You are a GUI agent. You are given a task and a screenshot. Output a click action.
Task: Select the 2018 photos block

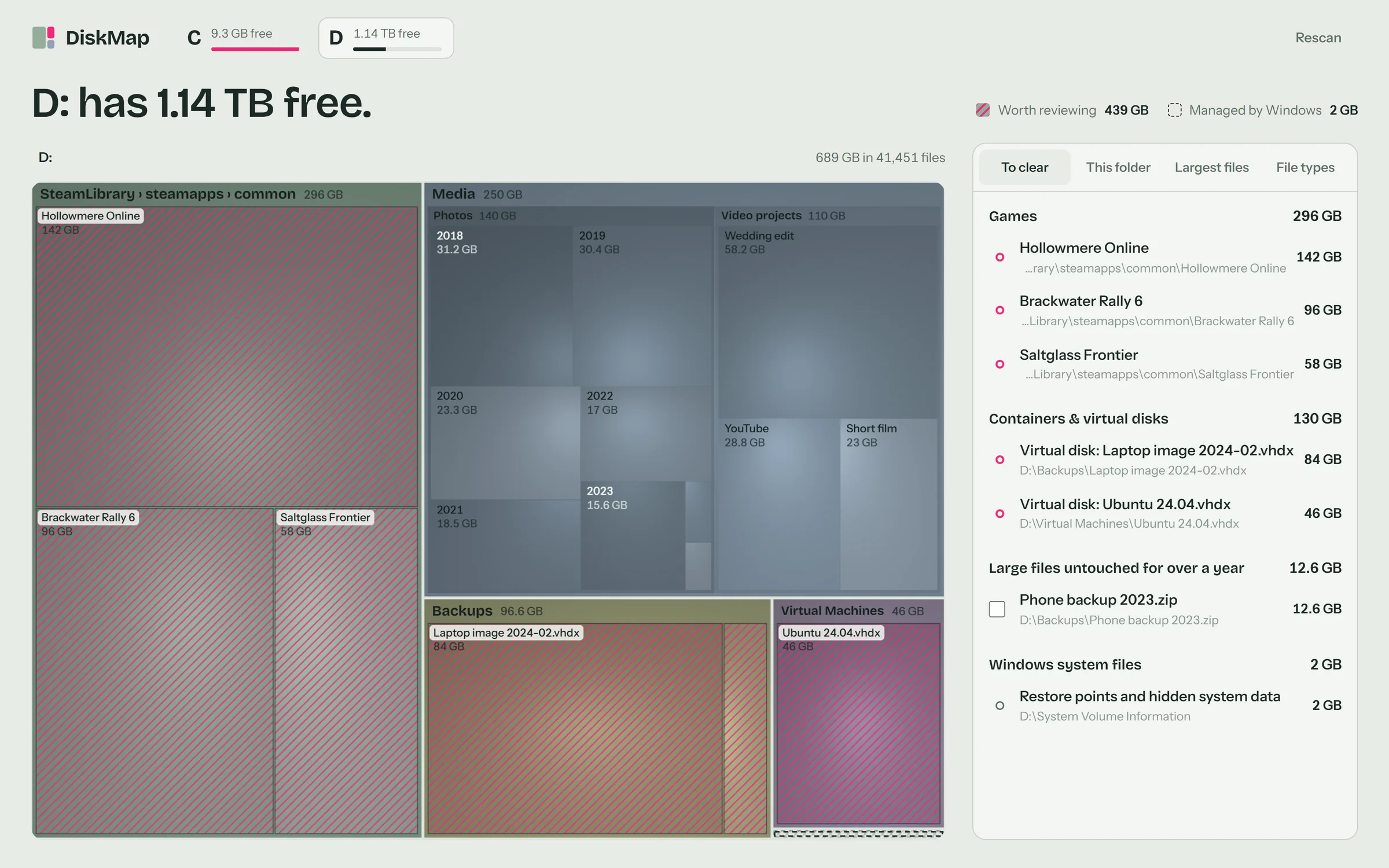point(501,306)
